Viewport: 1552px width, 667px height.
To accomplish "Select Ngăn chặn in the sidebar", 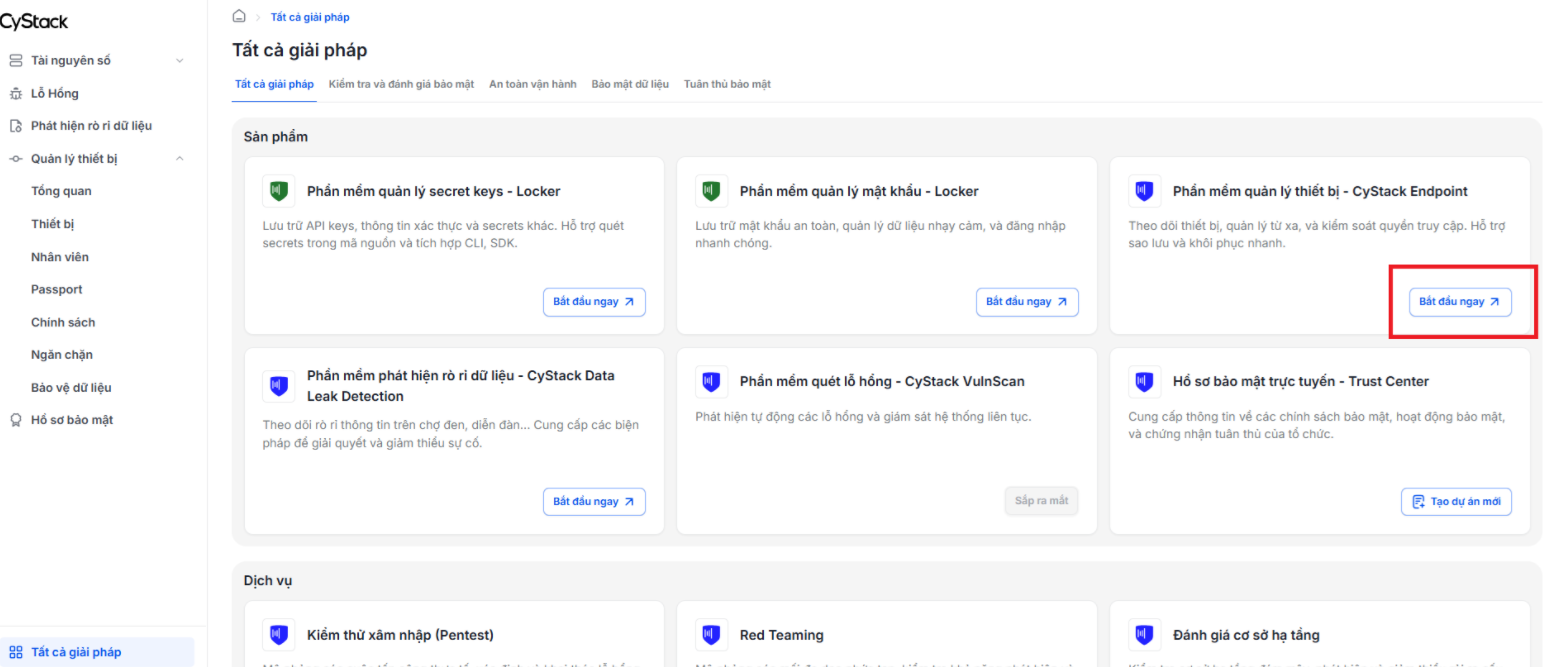I will pos(62,355).
